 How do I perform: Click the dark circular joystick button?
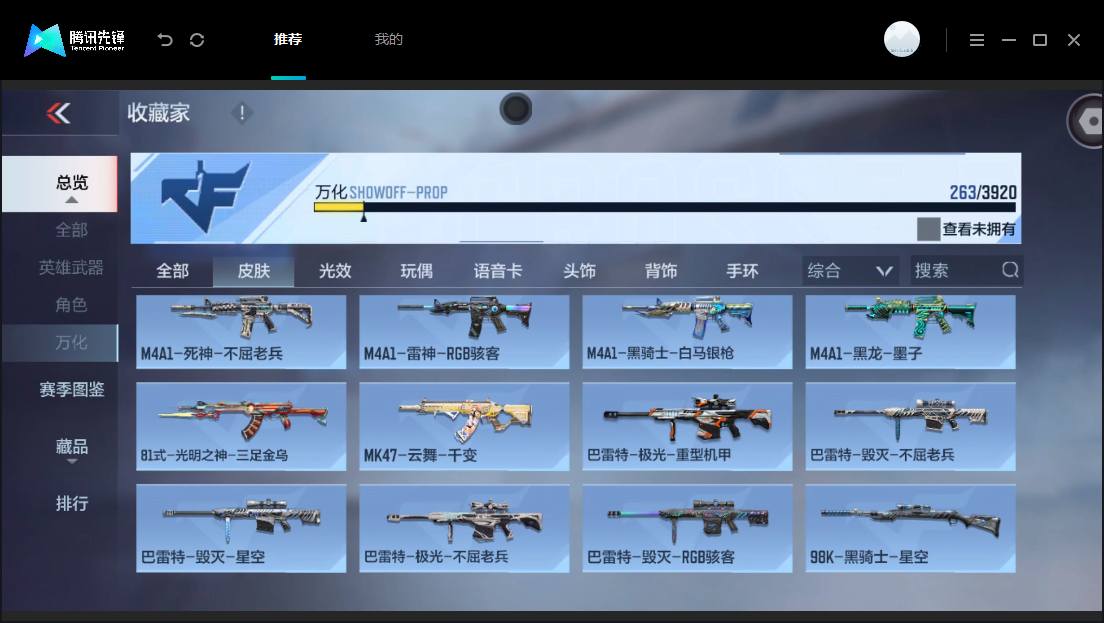(x=516, y=109)
